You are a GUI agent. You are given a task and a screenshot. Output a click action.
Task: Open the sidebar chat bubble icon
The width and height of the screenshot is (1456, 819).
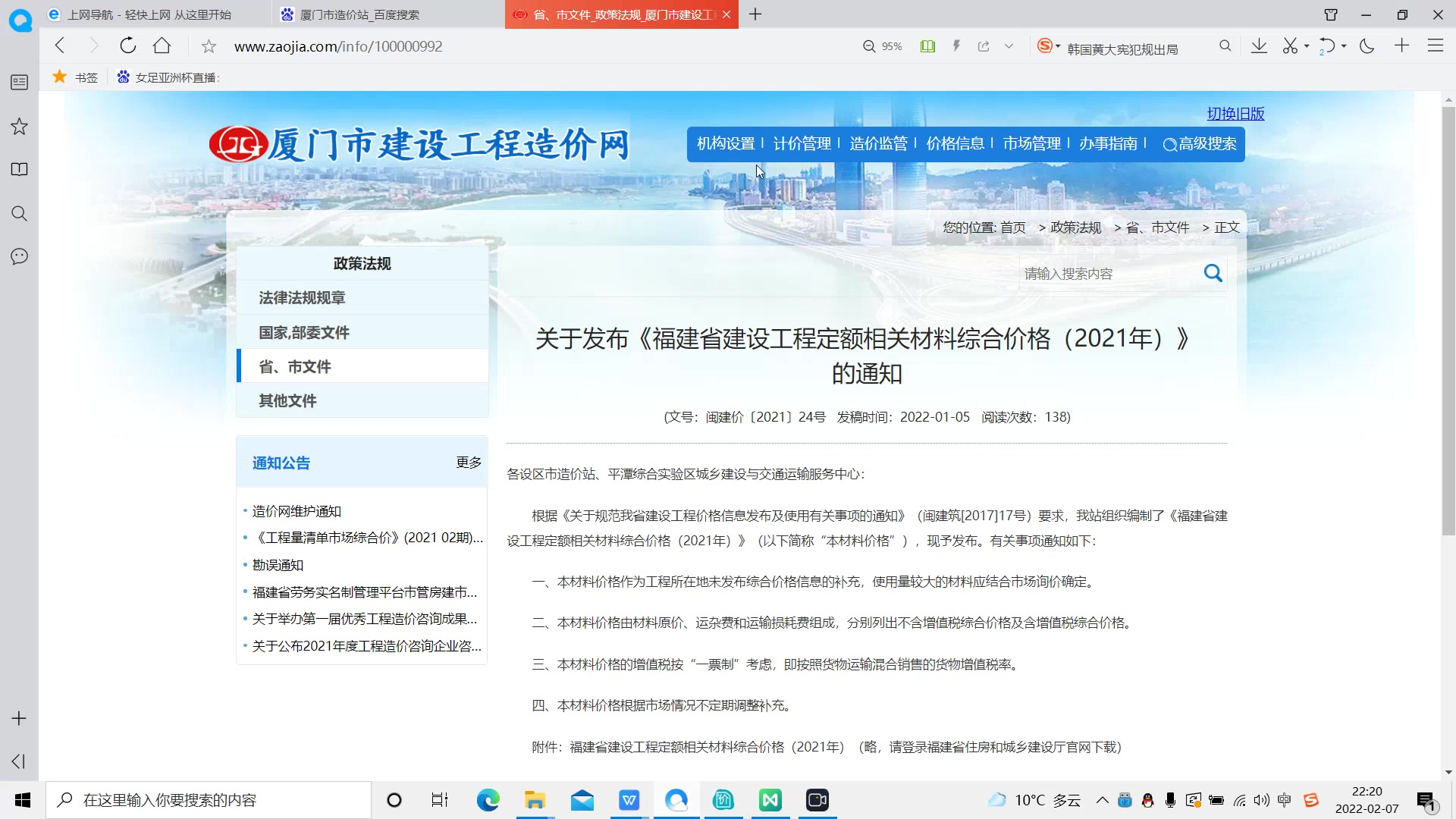tap(20, 256)
